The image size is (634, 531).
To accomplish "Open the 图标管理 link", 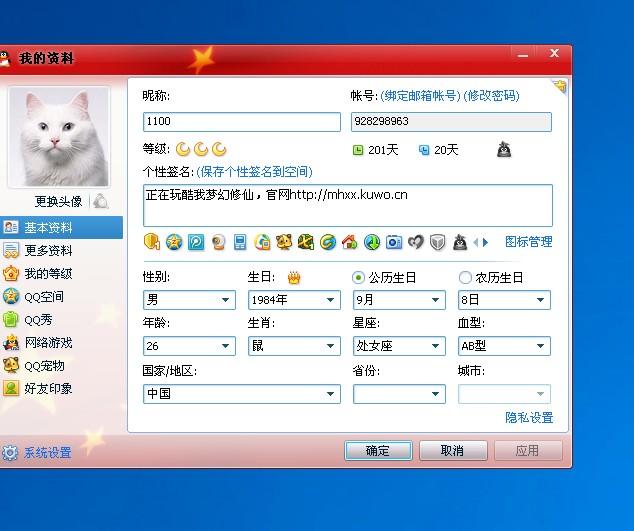I will coord(529,242).
